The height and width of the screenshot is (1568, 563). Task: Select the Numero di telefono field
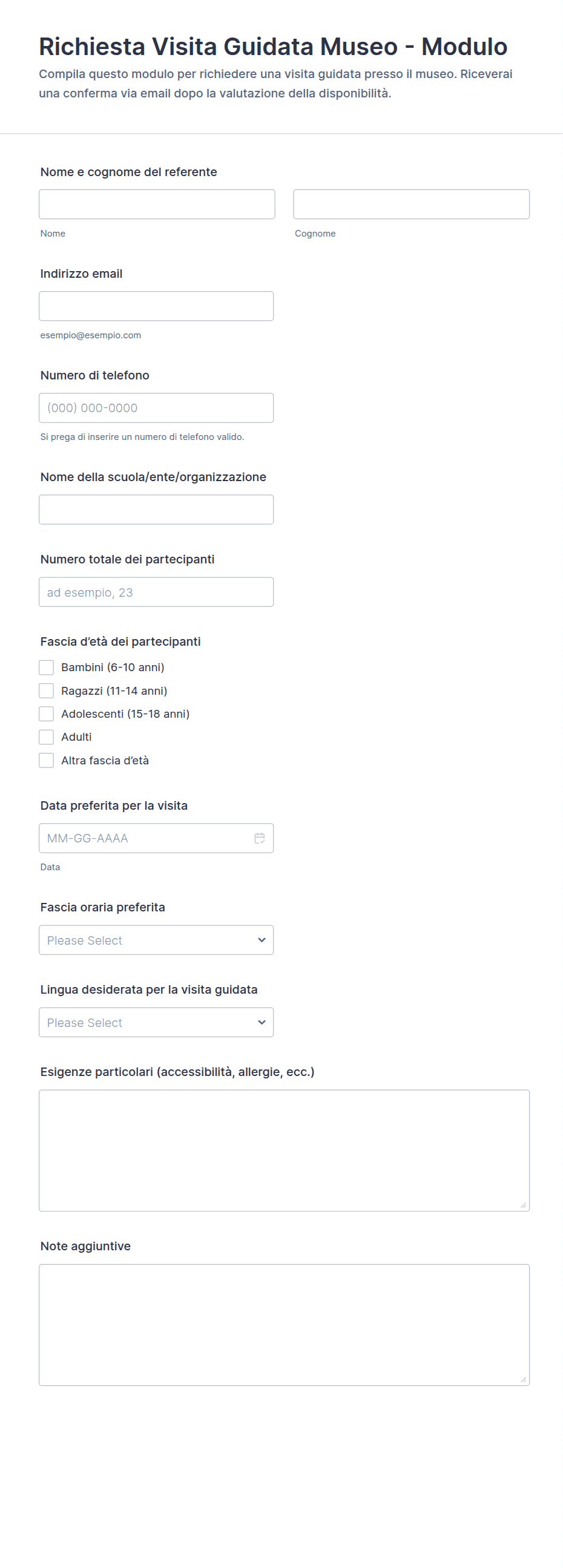(x=156, y=408)
